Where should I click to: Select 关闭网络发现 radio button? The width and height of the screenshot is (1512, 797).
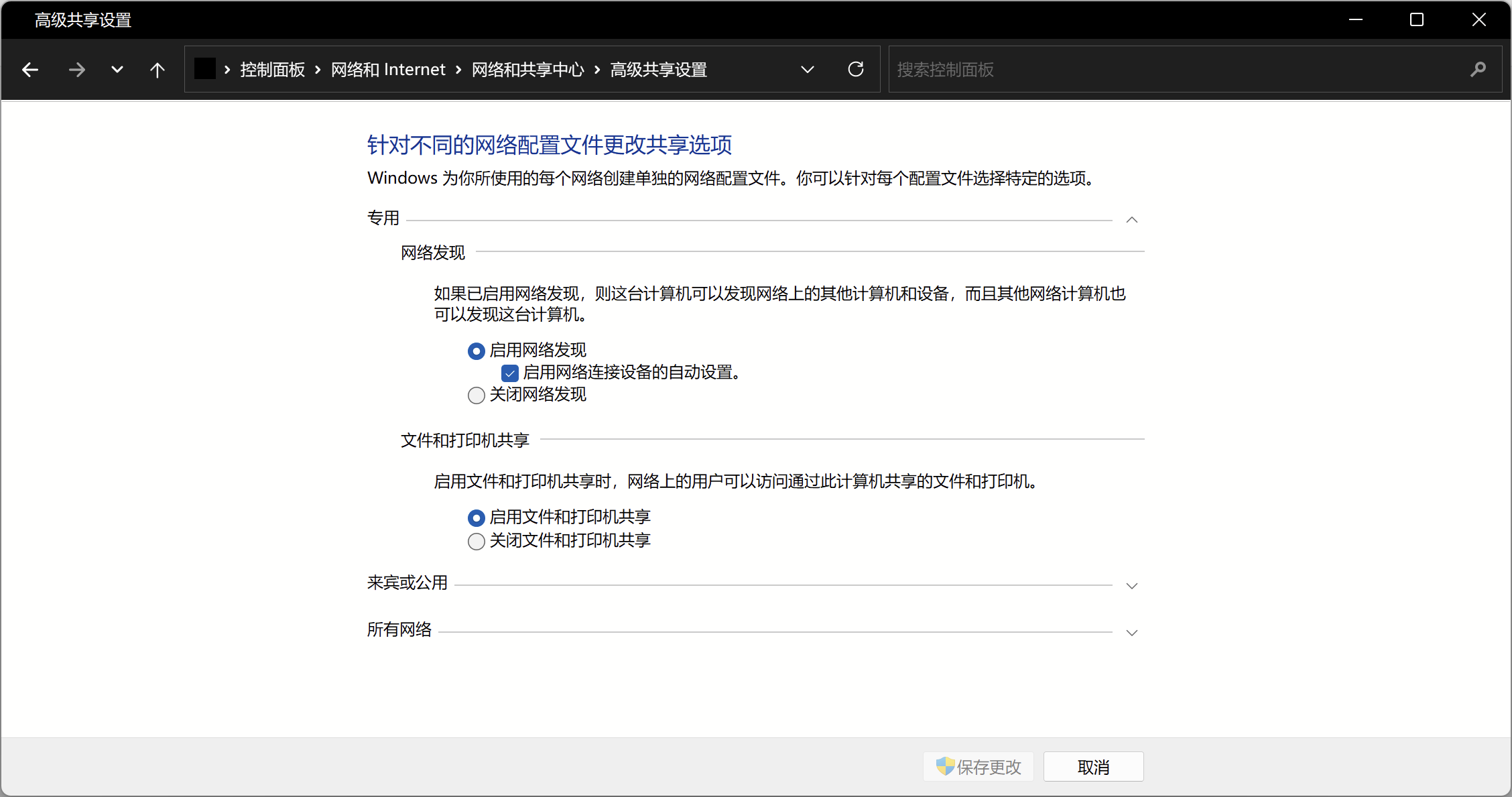477,395
